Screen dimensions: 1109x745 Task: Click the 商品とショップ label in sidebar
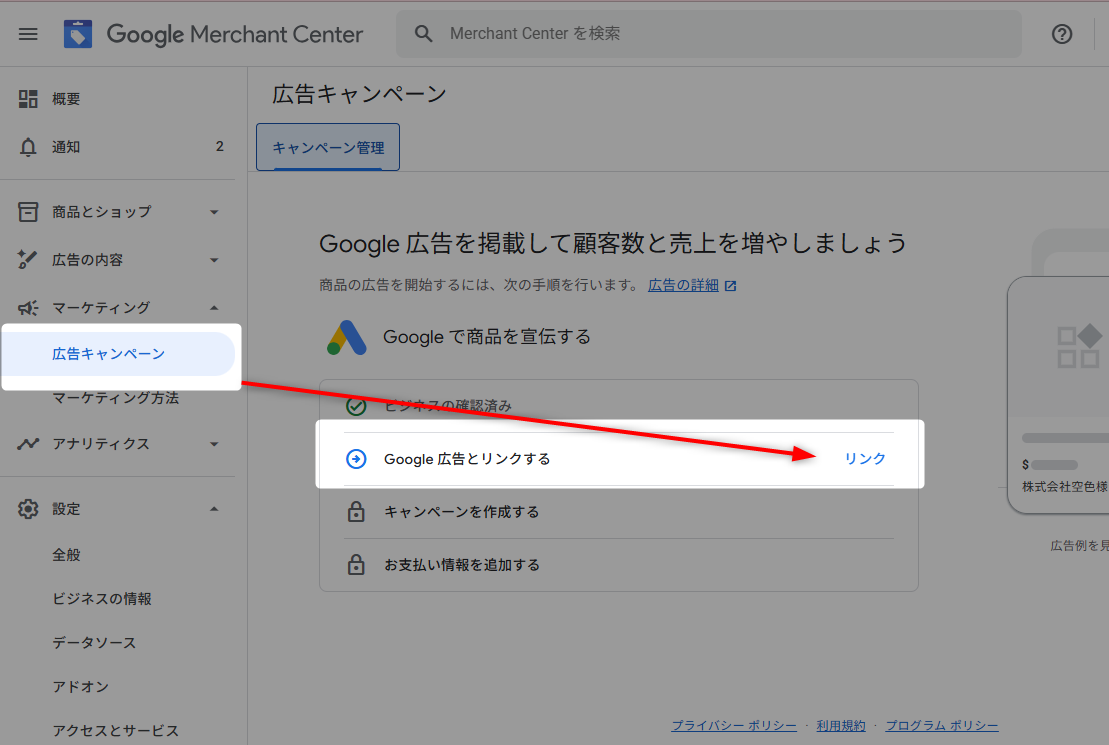101,212
